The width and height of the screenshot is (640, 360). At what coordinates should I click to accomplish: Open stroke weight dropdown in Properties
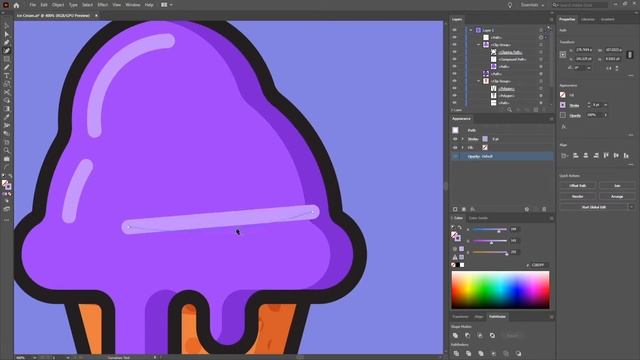[x=605, y=105]
